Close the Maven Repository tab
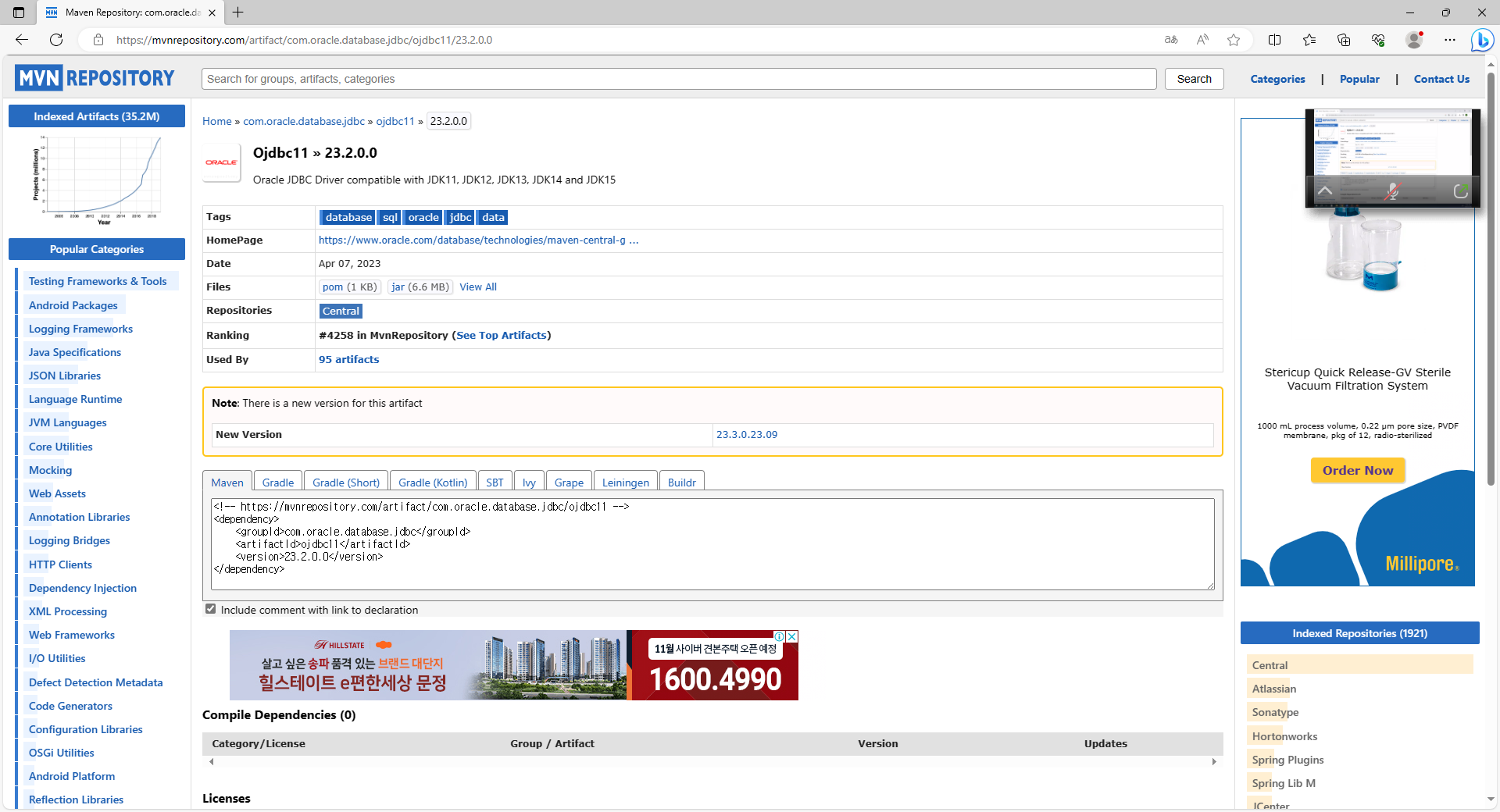This screenshot has width=1500, height=812. pyautogui.click(x=212, y=12)
